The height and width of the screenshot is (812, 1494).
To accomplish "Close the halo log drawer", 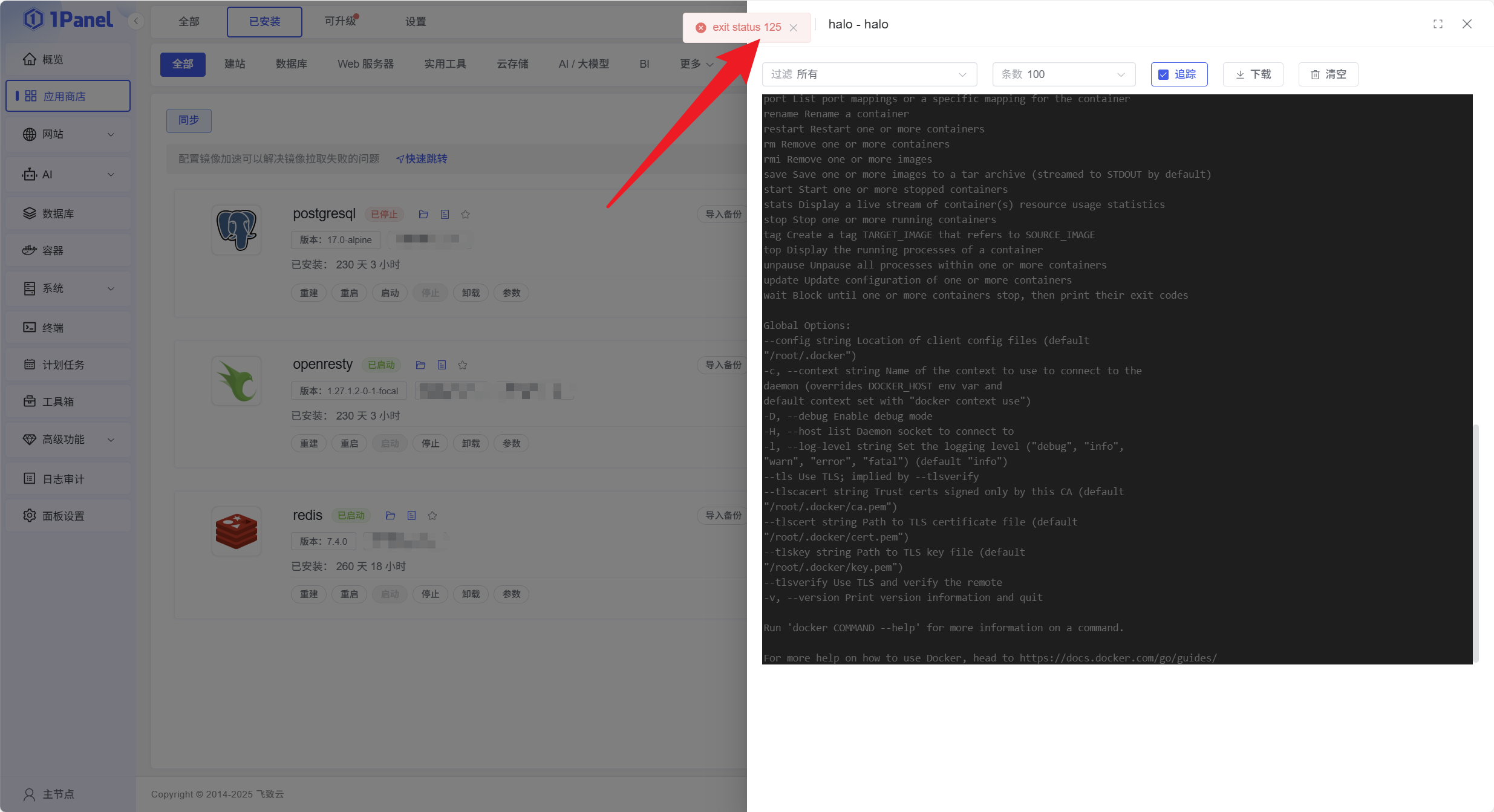I will tap(1467, 24).
